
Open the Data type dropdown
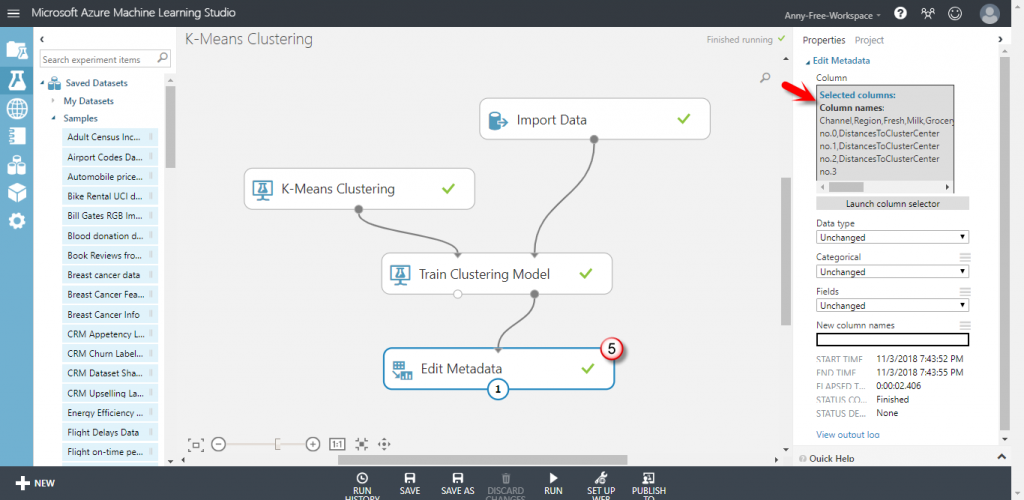(892, 238)
